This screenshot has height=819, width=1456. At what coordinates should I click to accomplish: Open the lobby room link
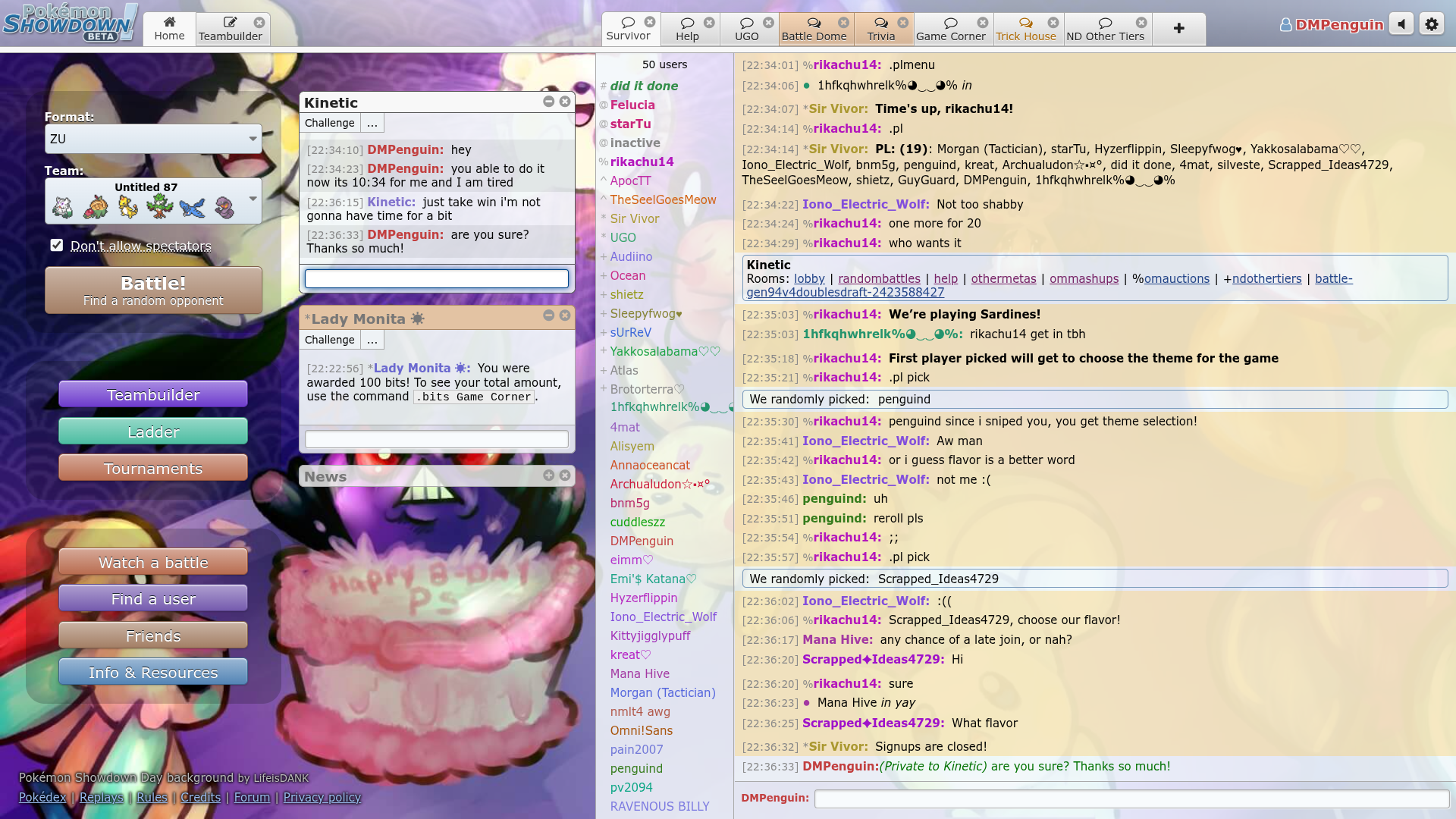pyautogui.click(x=809, y=278)
